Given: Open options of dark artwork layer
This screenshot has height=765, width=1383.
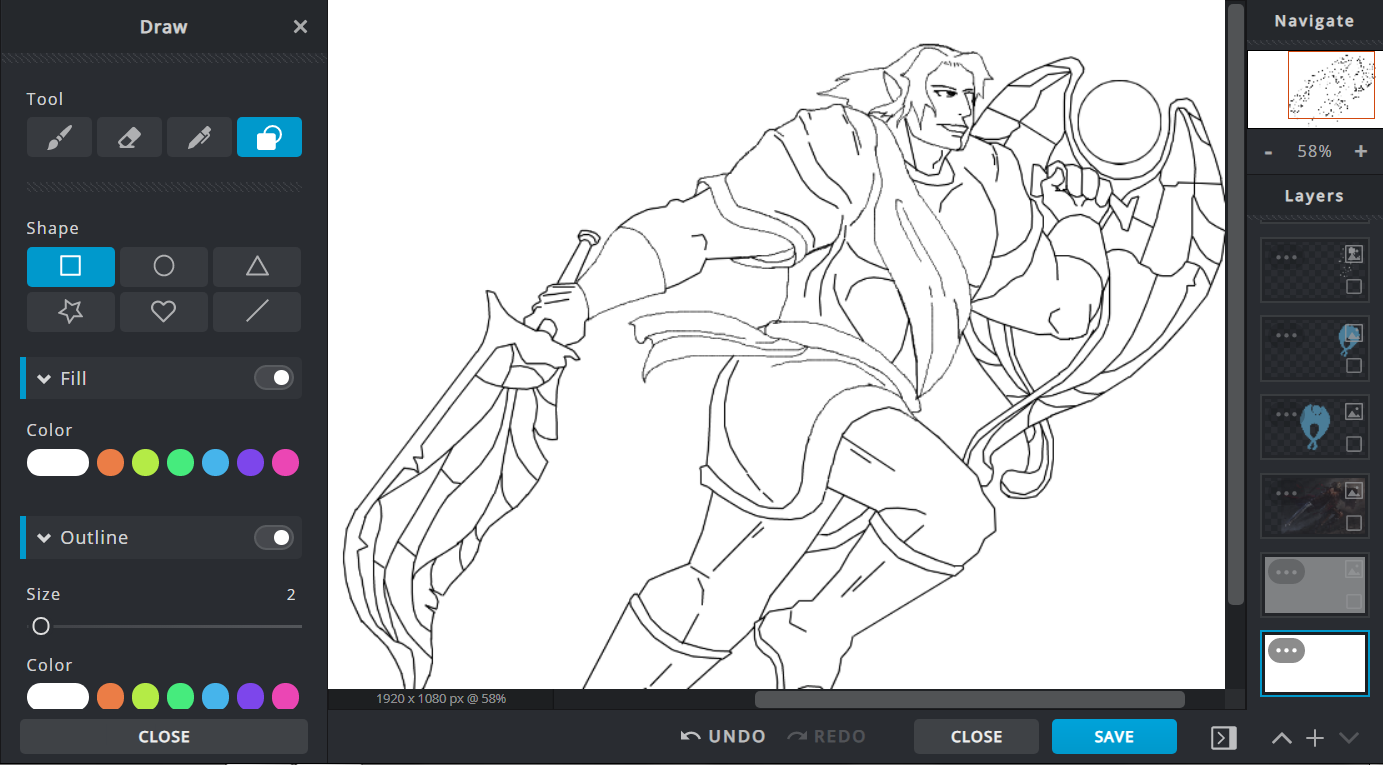Looking at the screenshot, I should coord(1286,493).
